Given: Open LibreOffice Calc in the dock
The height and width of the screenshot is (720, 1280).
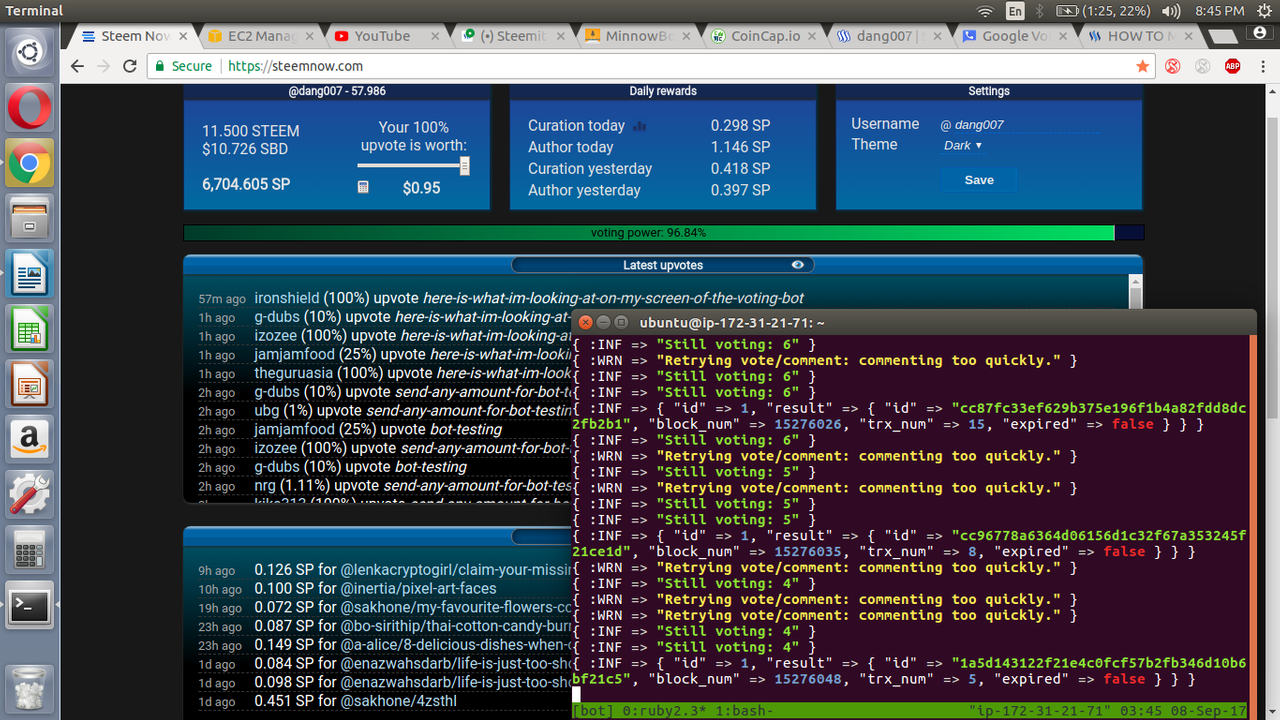Looking at the screenshot, I should click(30, 329).
